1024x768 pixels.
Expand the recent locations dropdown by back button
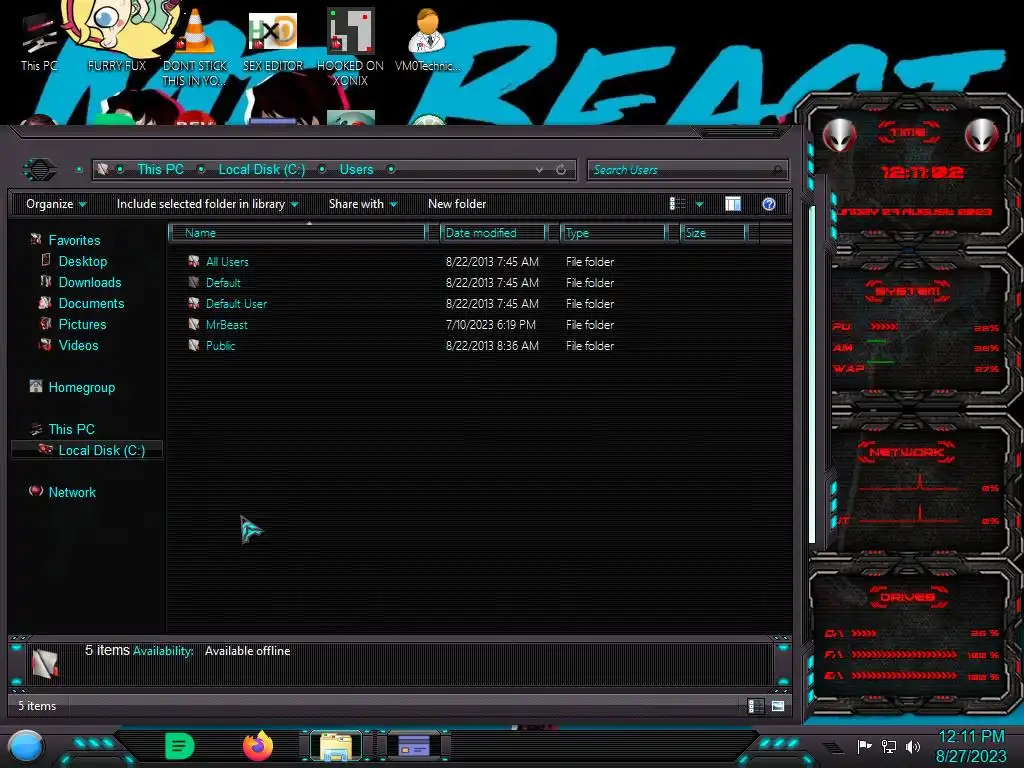coord(79,170)
